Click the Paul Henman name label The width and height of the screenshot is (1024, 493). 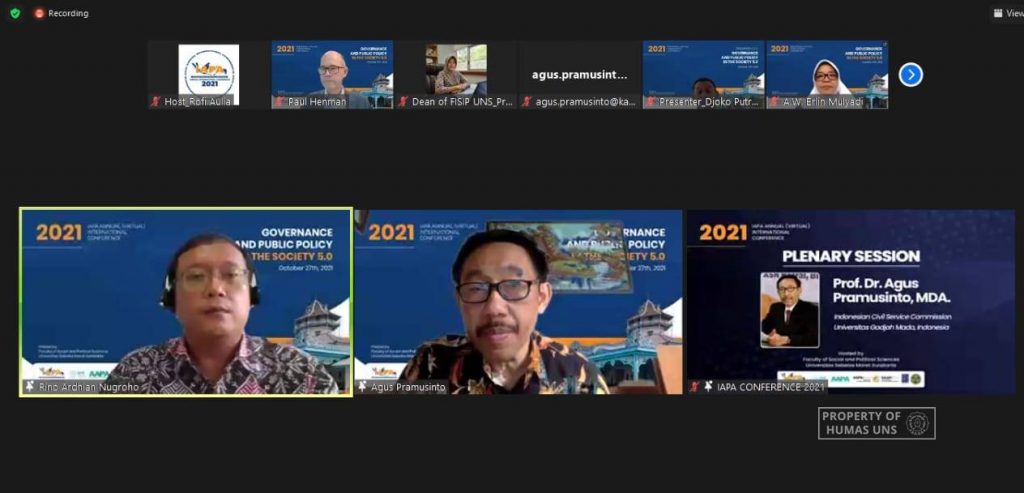317,102
